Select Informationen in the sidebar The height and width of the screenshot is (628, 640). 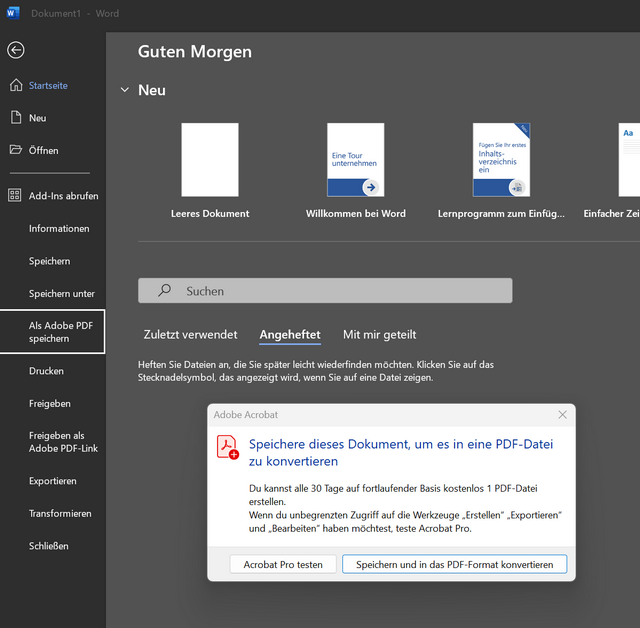(x=59, y=229)
